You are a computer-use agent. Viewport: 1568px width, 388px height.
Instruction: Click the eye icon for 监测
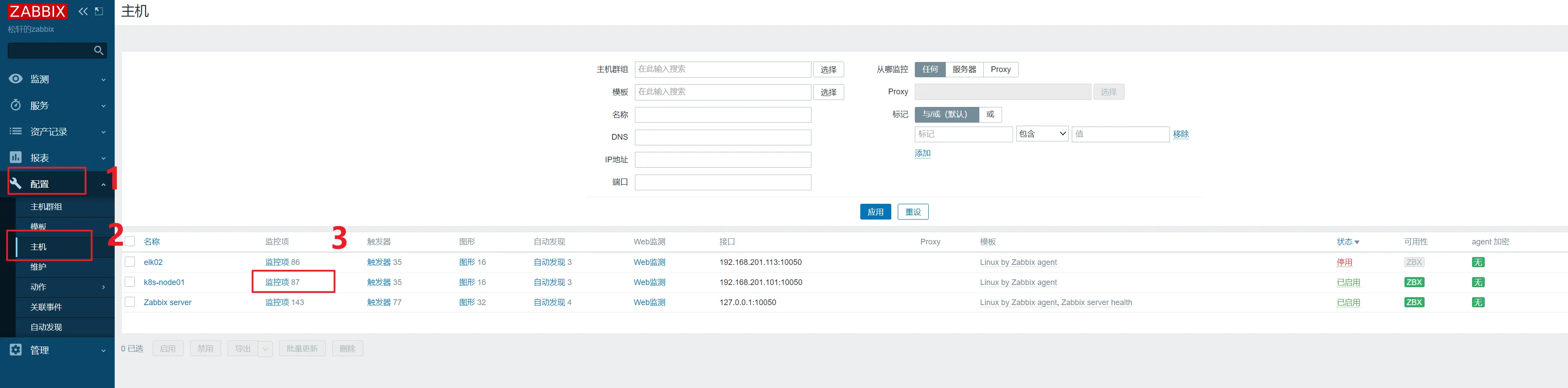(x=16, y=79)
